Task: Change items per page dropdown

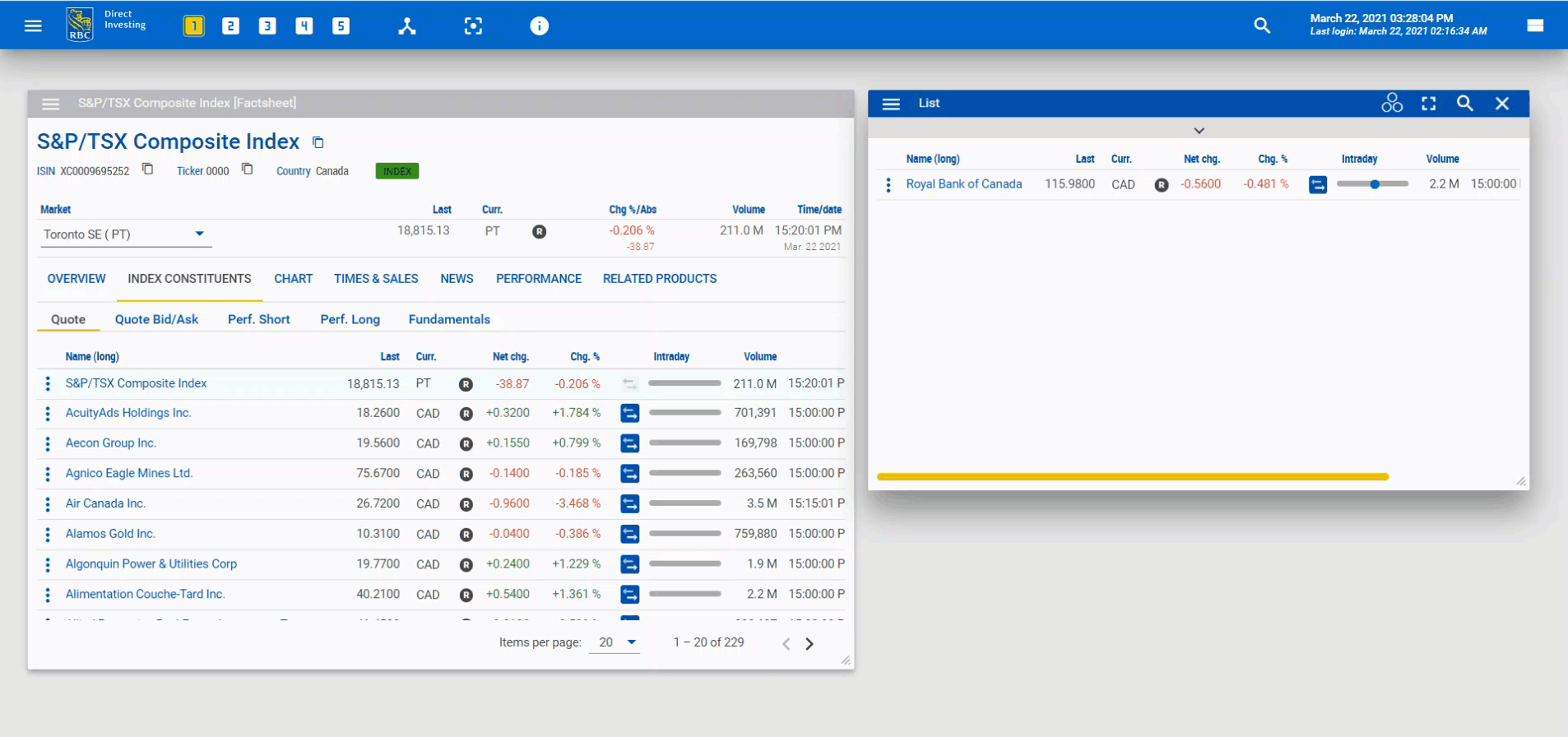Action: pos(631,642)
